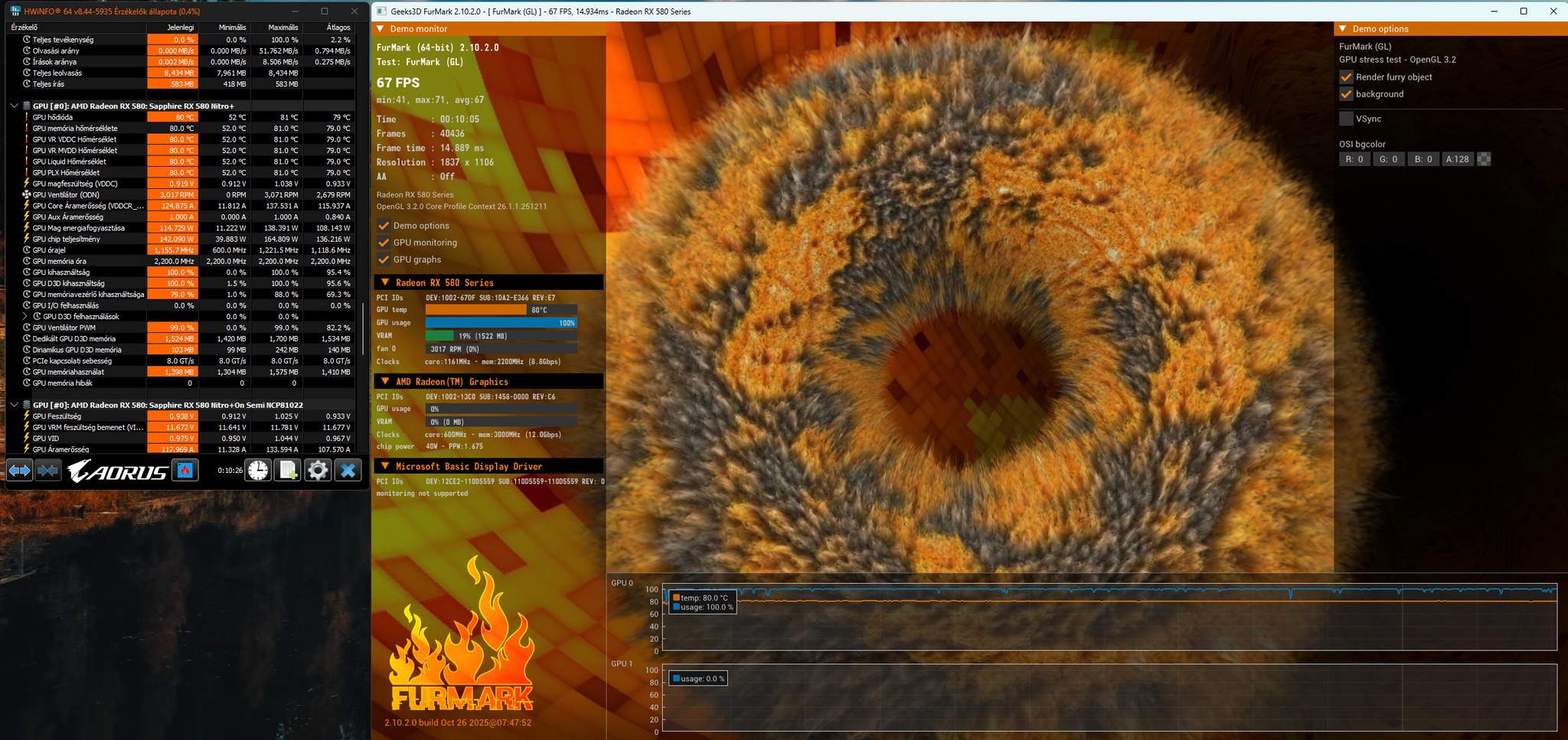The width and height of the screenshot is (1568, 740).
Task: Collapse the Microsoft Basic Display Driver section
Action: (385, 466)
